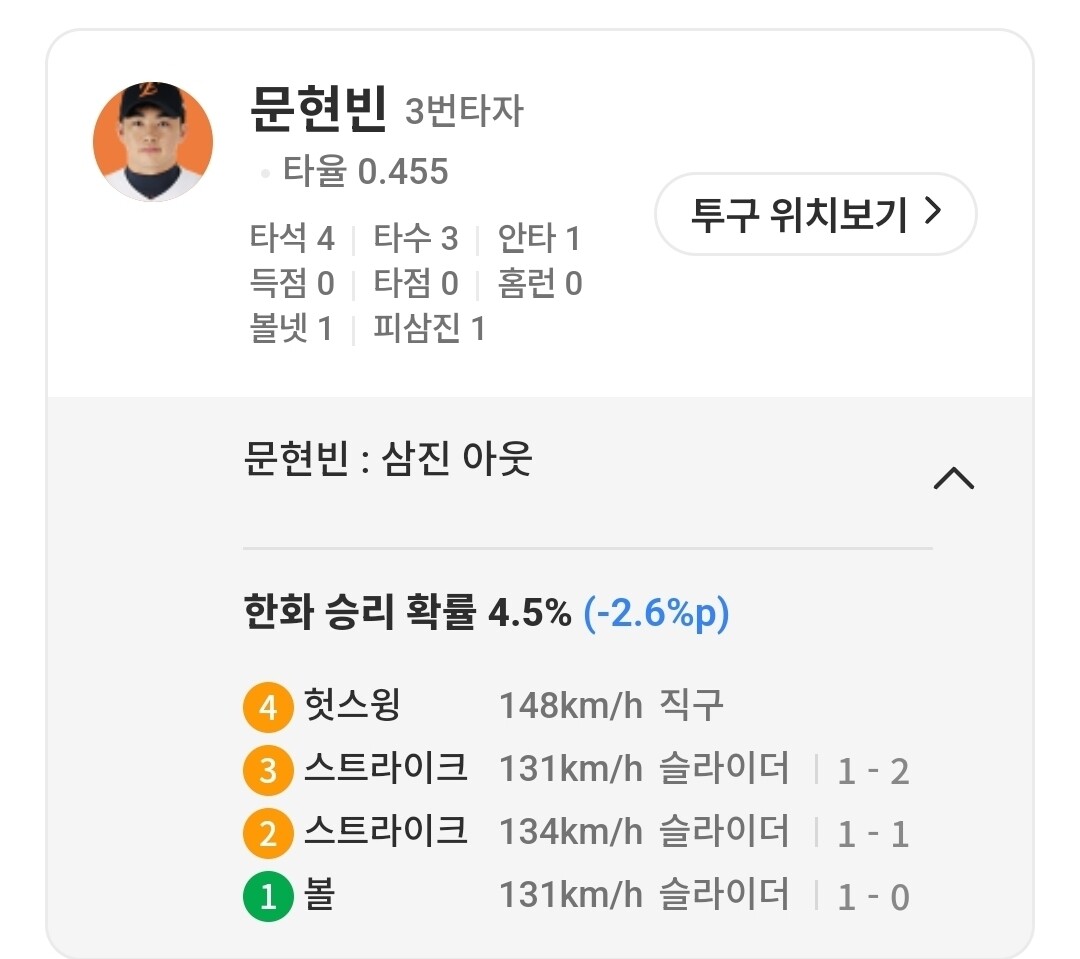1080x959 pixels.
Task: Click the 3번타자 batting order label
Action: point(463,112)
